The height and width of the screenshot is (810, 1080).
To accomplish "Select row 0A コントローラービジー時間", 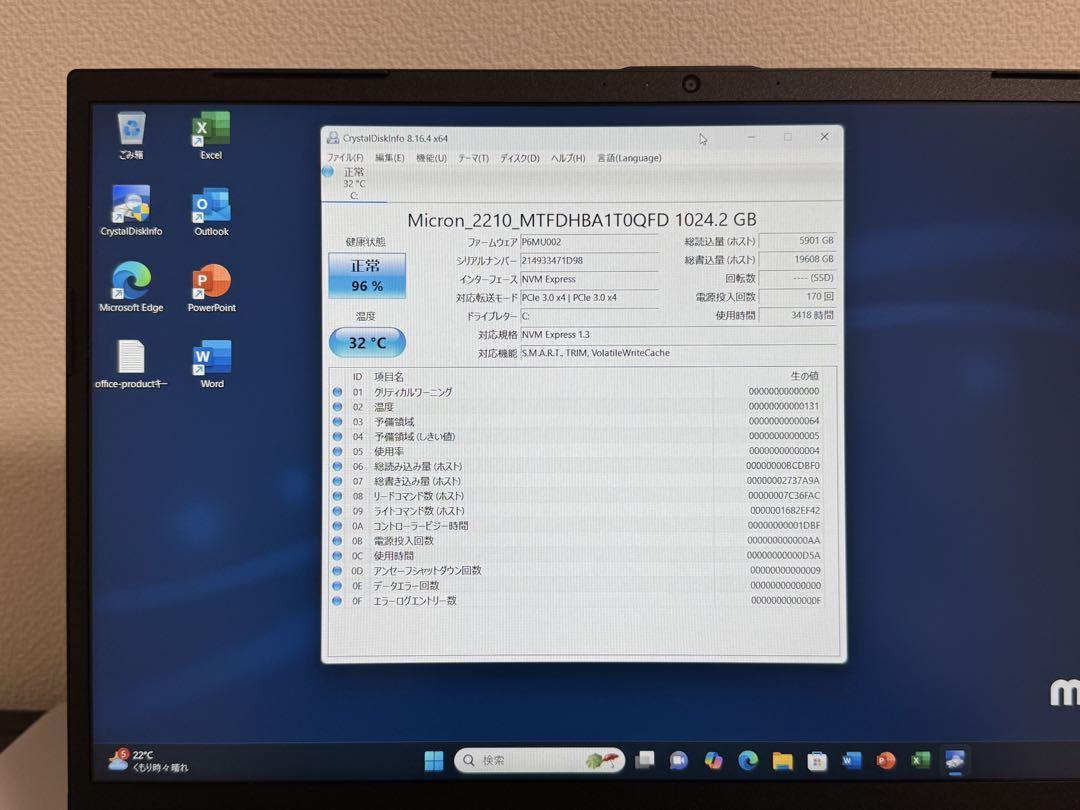I will (577, 526).
